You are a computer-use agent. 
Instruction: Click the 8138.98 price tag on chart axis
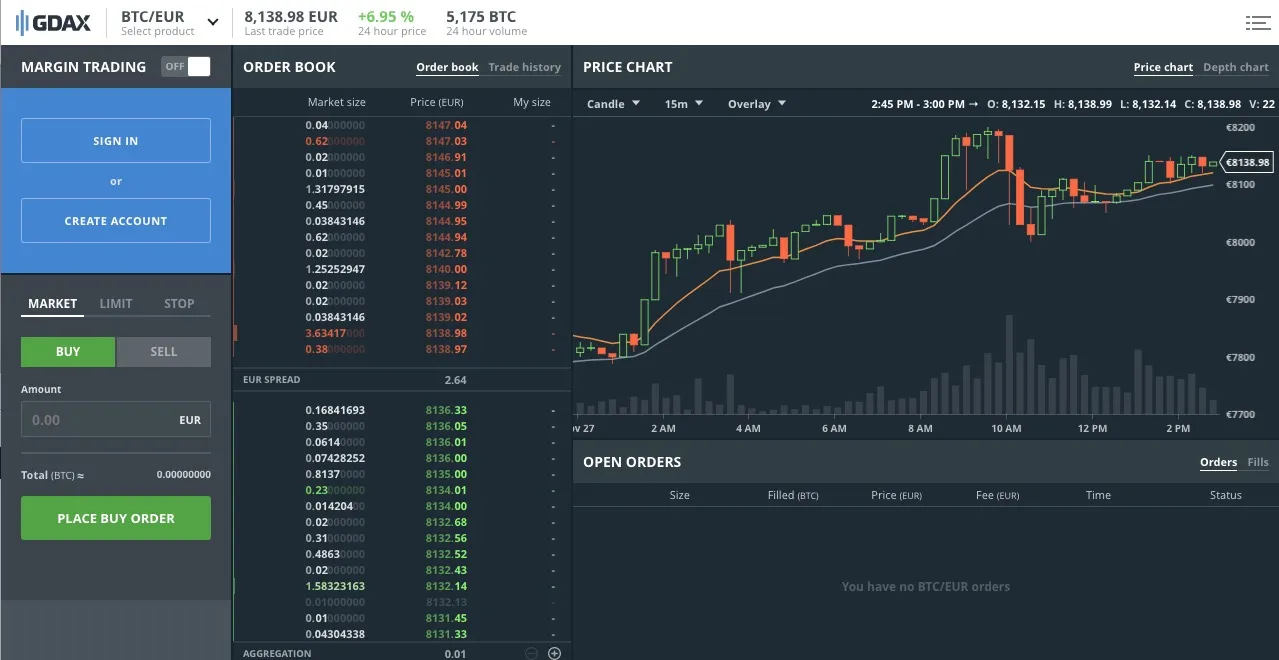tap(1246, 162)
